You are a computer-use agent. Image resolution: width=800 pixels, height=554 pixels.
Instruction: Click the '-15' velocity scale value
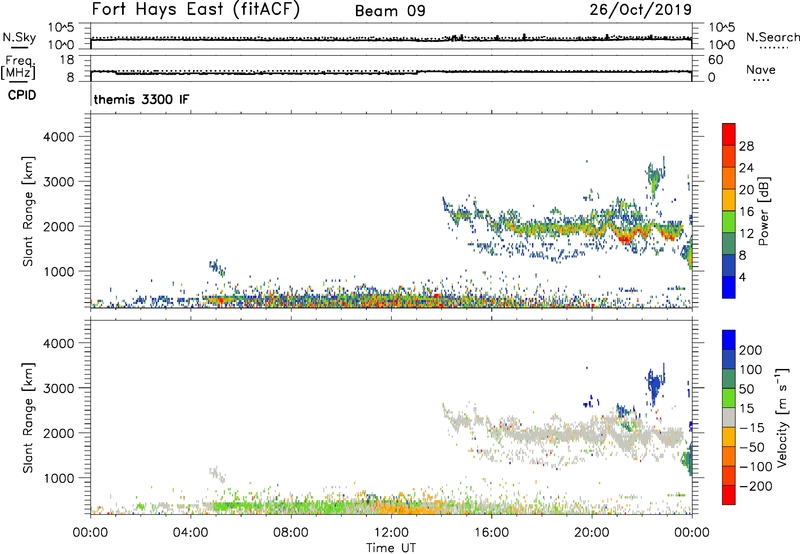pos(751,428)
